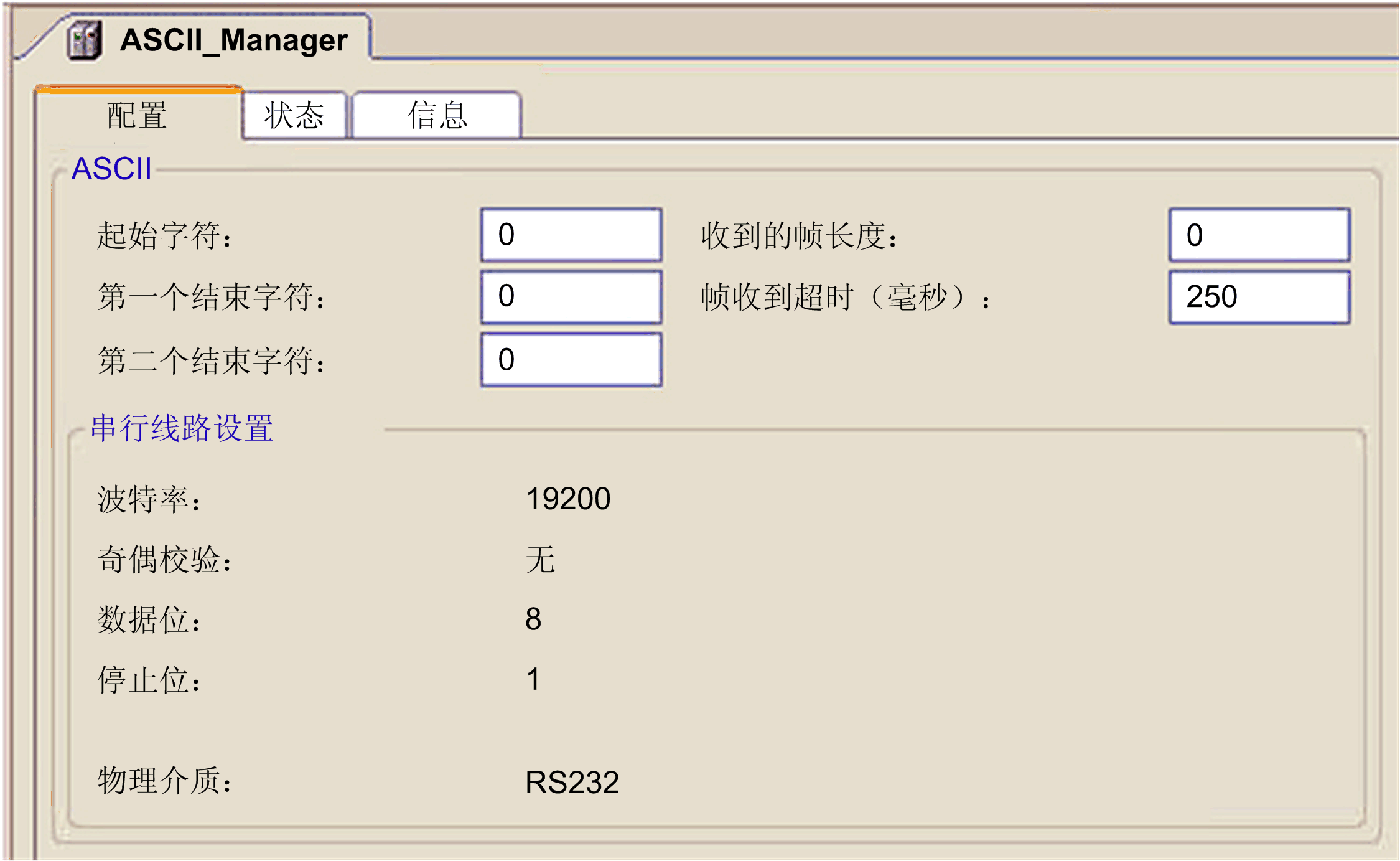
Task: Click the 波特率 value 19200
Action: click(x=567, y=497)
